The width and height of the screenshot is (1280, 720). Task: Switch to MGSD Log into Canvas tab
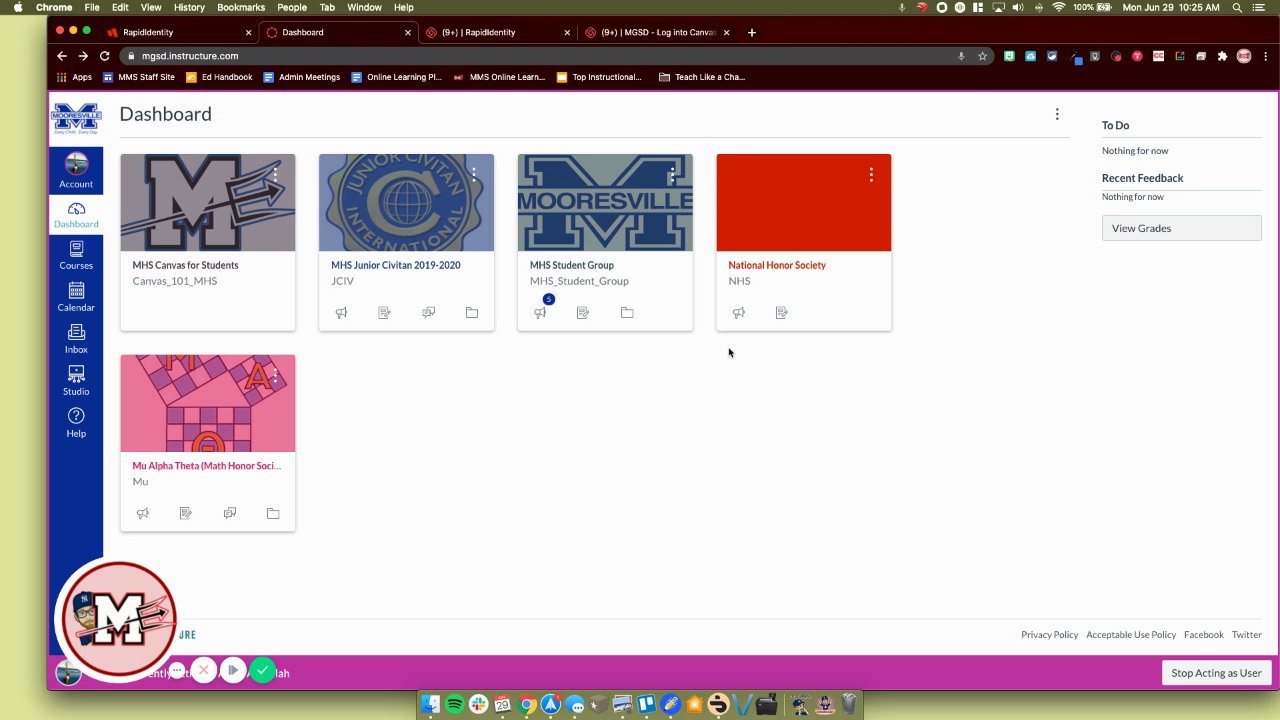[x=658, y=32]
